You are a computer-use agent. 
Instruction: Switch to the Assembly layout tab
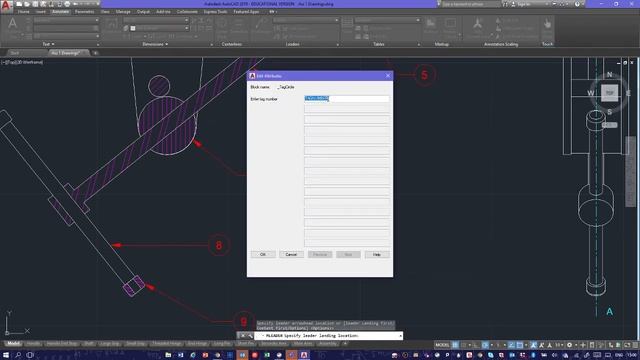pos(328,344)
